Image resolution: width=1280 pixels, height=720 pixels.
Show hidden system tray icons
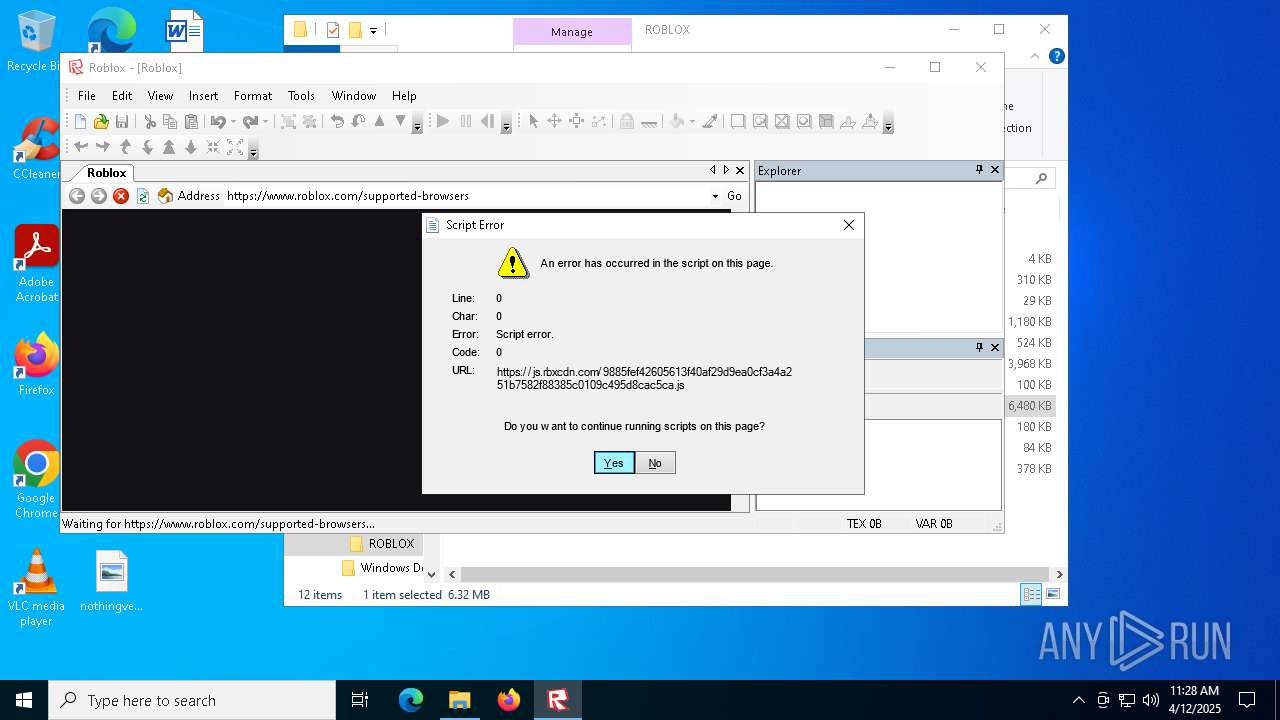(1078, 700)
